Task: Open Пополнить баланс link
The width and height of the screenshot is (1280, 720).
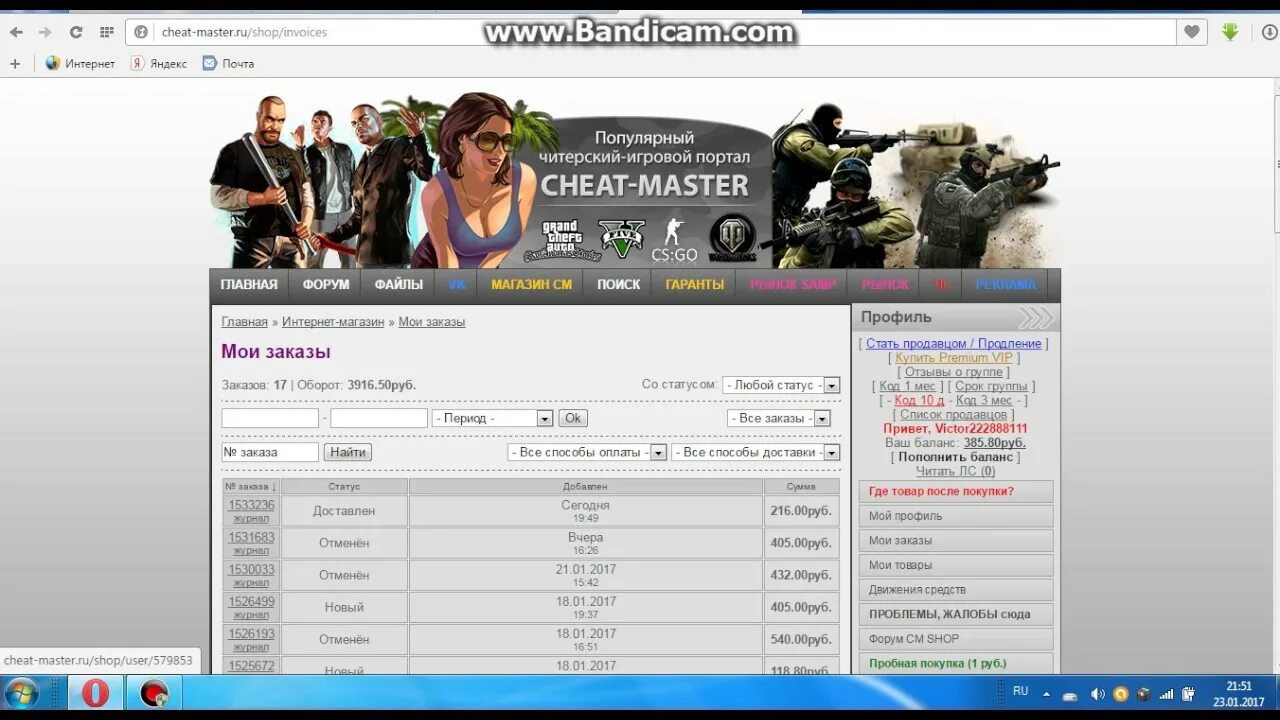Action: tap(957, 456)
